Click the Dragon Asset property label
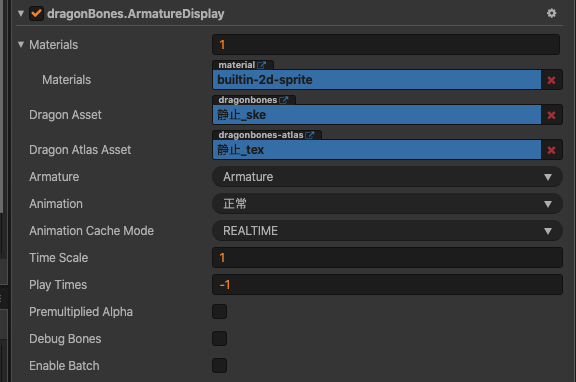Screen dimensions: 576x382 [x=65, y=115]
